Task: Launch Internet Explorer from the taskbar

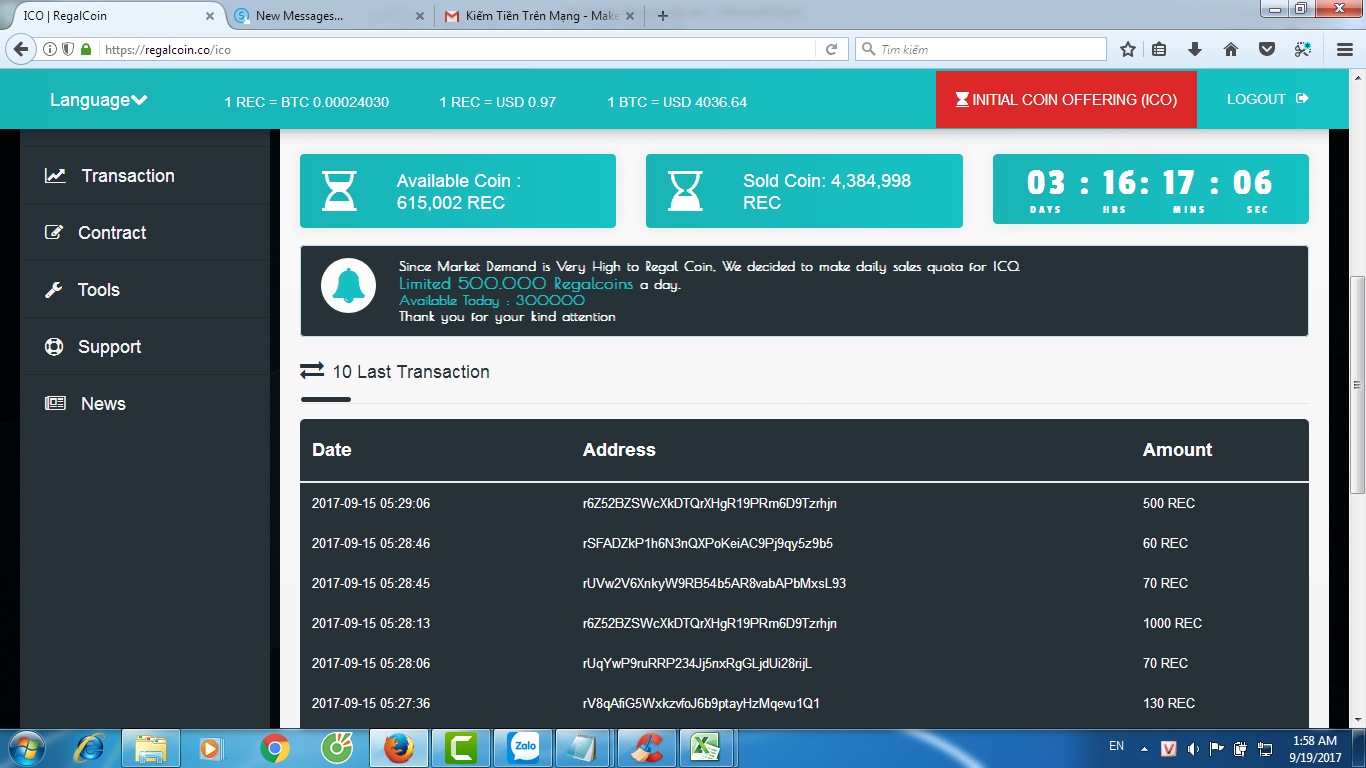Action: 90,747
